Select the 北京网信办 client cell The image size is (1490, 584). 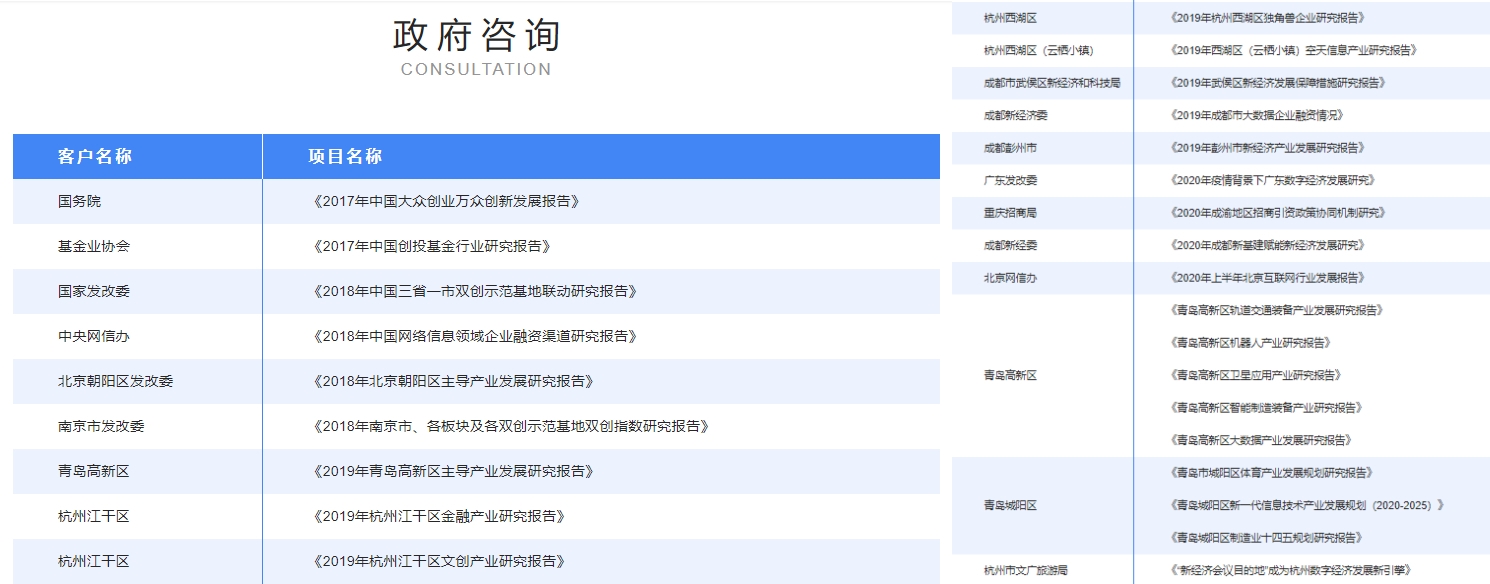tap(1010, 278)
